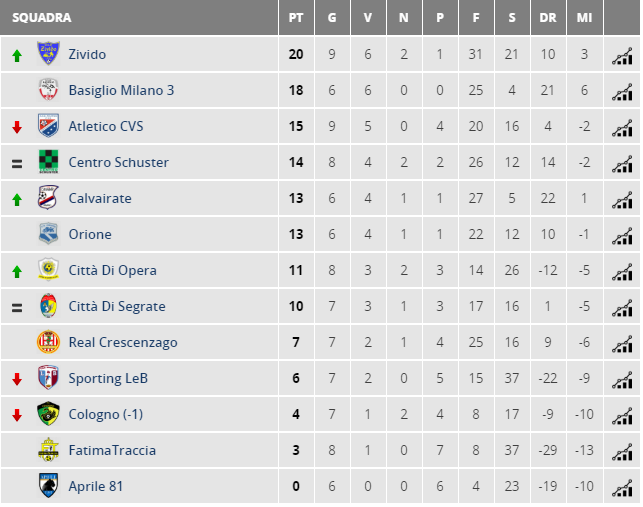Open the trend chart icon for Calvairate
643x507 pixels.
tap(622, 200)
